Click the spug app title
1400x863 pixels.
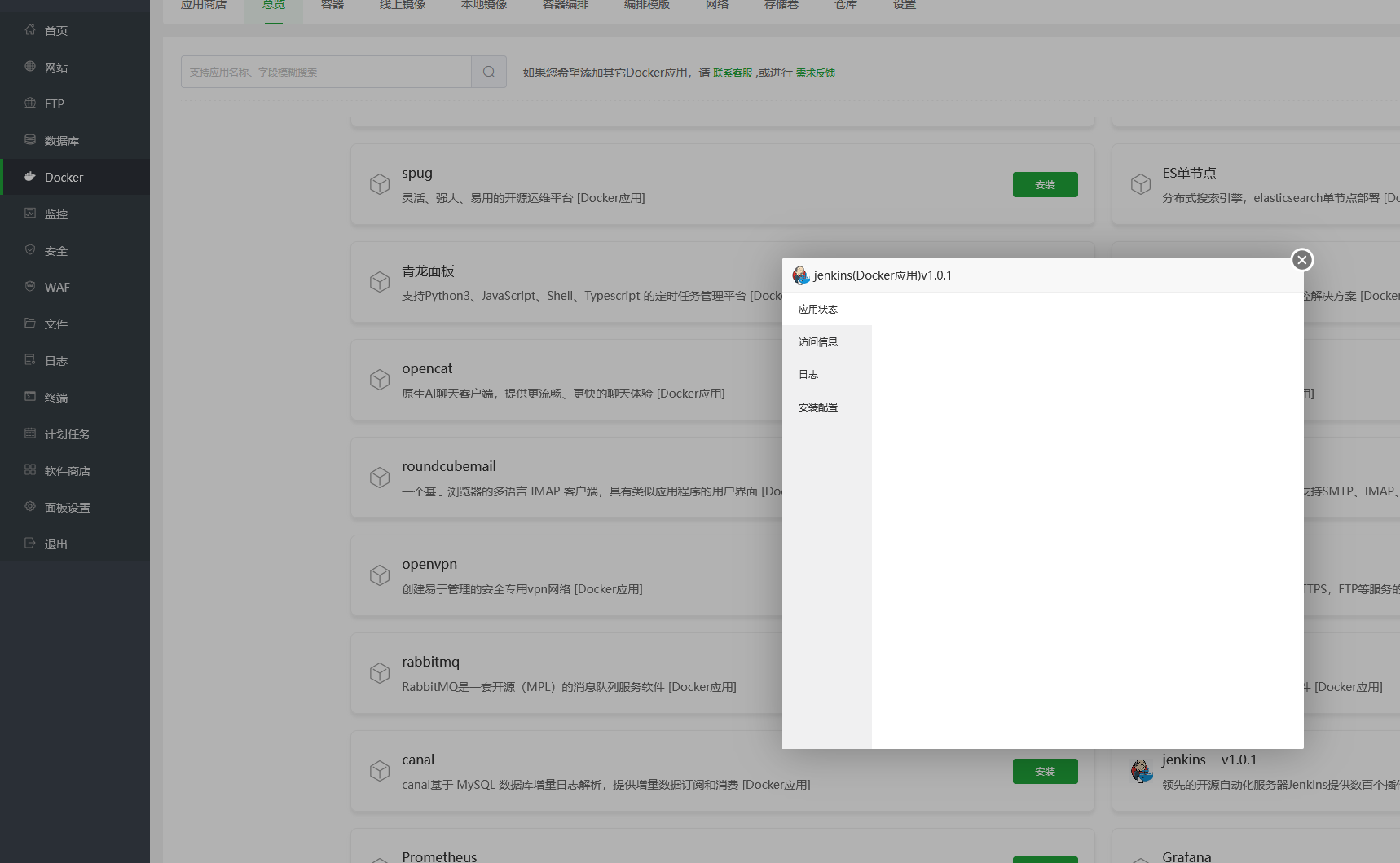(x=417, y=173)
